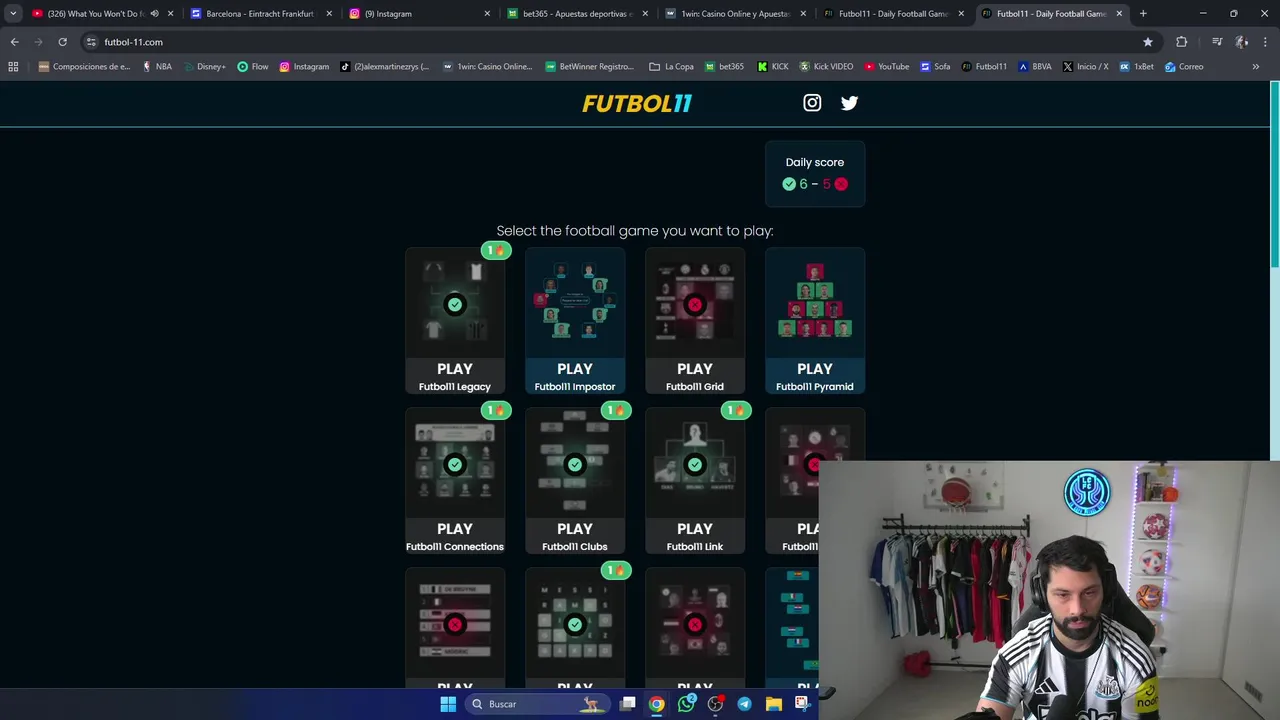Click the red cross on Futbol11 Grid
This screenshot has height=720, width=1280.
click(695, 304)
